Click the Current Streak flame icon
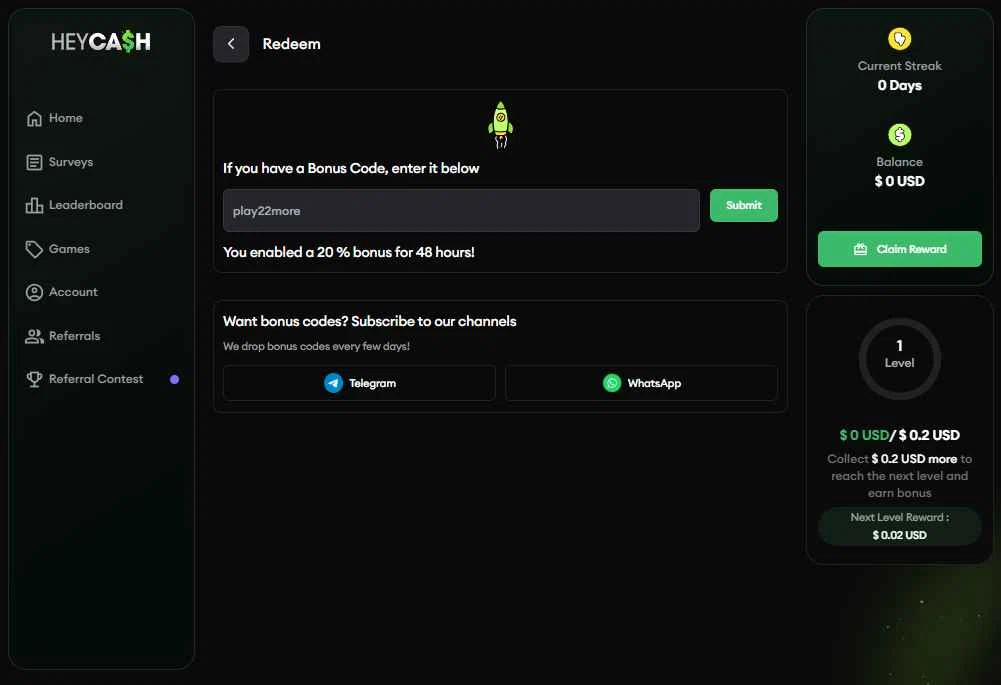Viewport: 1001px width, 685px height. tap(899, 39)
